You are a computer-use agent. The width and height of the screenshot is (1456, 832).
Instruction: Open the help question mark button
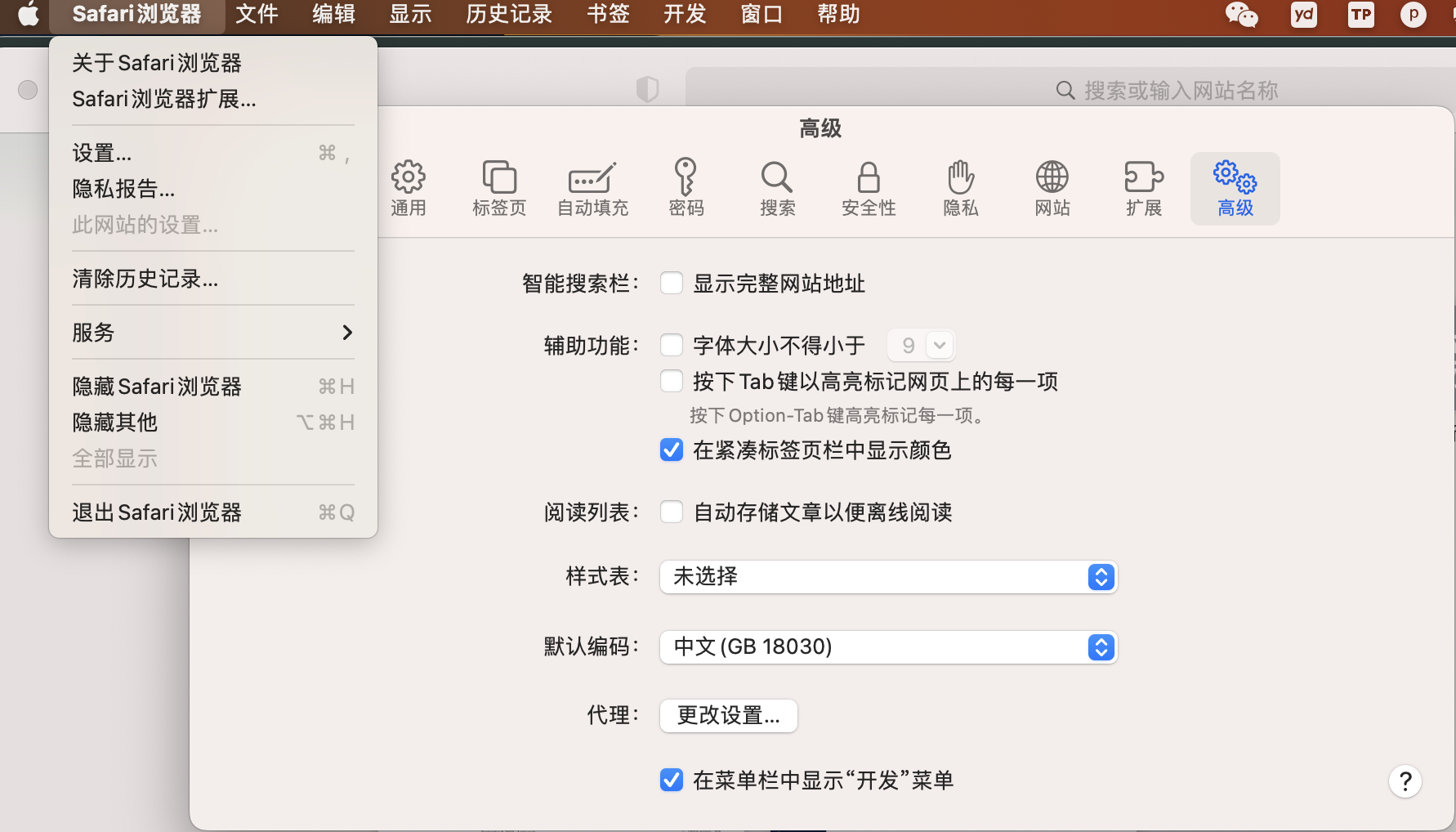[1405, 781]
